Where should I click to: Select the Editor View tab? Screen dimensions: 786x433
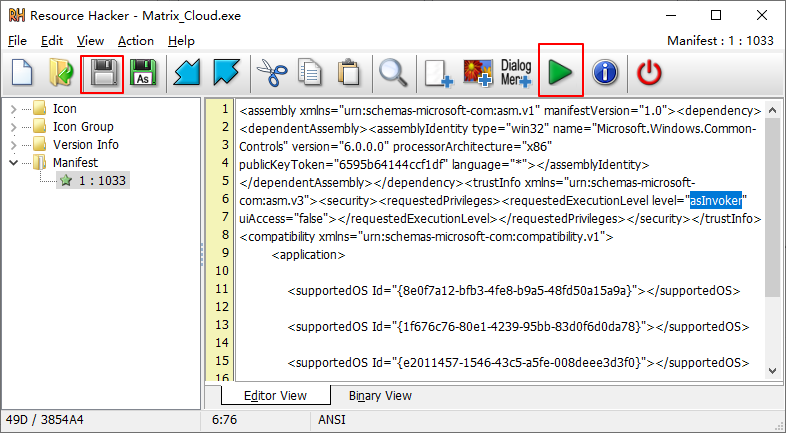(x=275, y=396)
